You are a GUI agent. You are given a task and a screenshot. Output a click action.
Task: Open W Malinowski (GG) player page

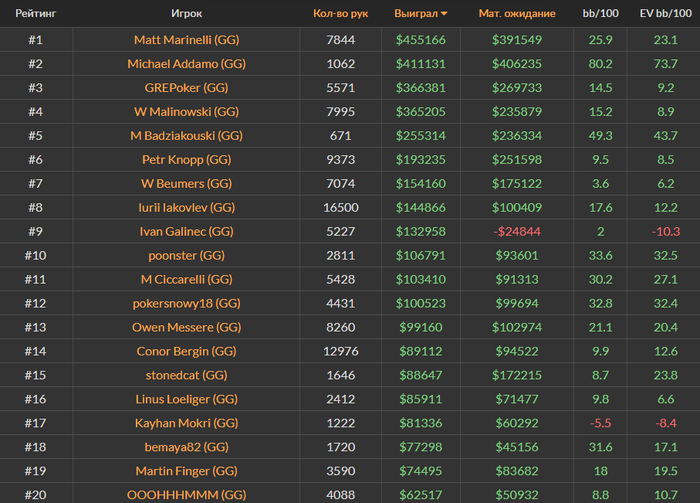(187, 112)
